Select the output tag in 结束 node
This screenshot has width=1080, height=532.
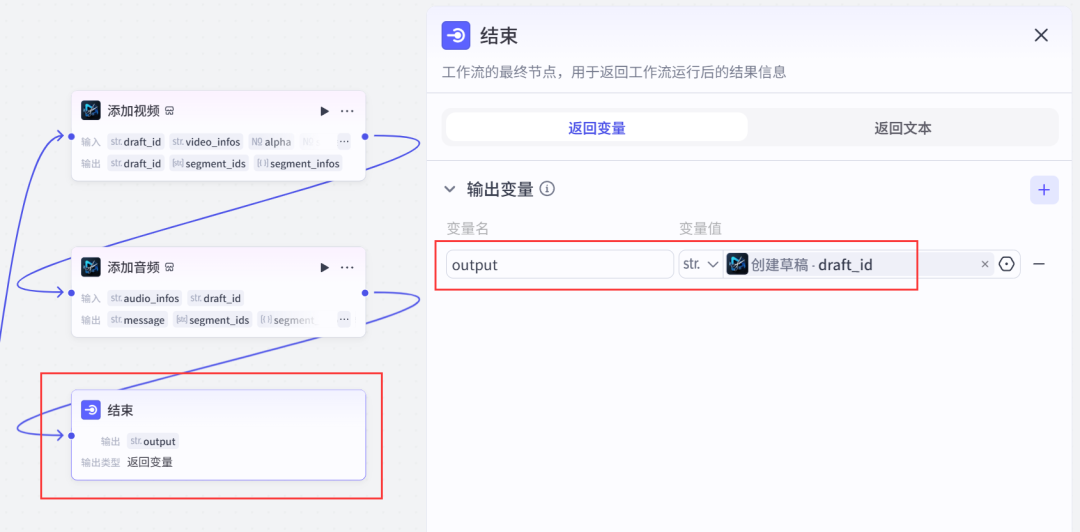point(153,441)
